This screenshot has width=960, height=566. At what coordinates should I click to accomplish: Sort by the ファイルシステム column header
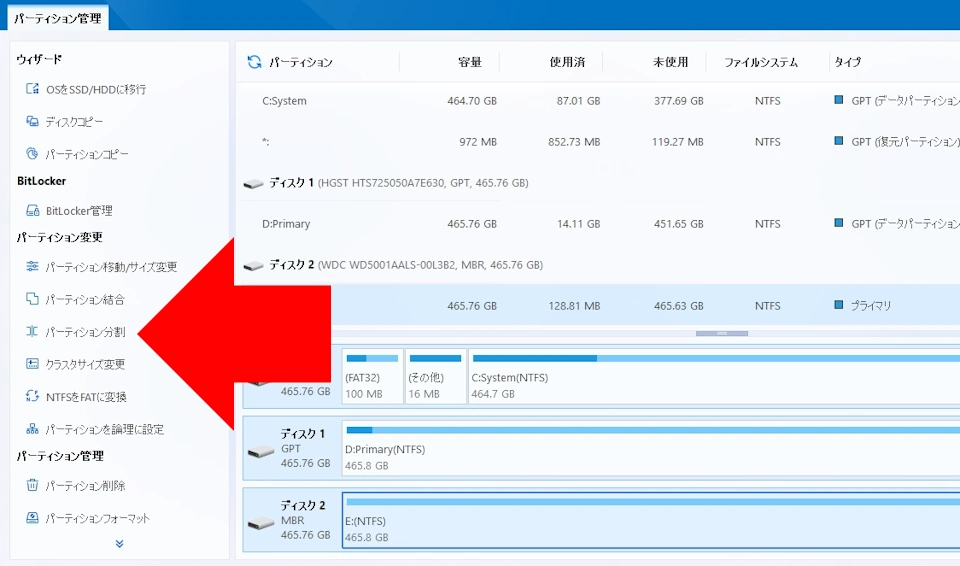[761, 62]
